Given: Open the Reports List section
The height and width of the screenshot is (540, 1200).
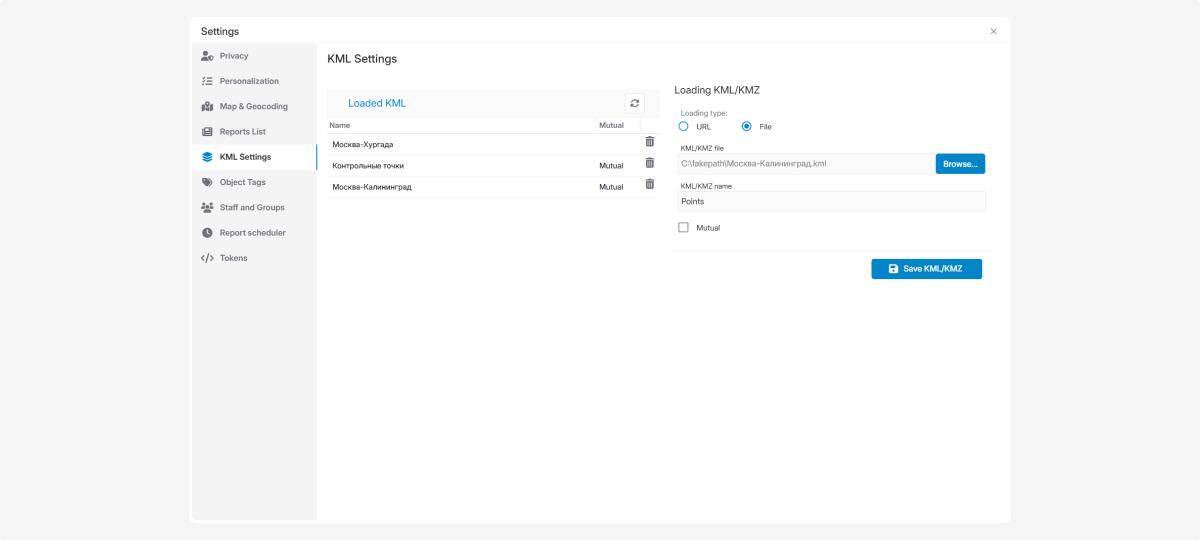Looking at the screenshot, I should [242, 132].
